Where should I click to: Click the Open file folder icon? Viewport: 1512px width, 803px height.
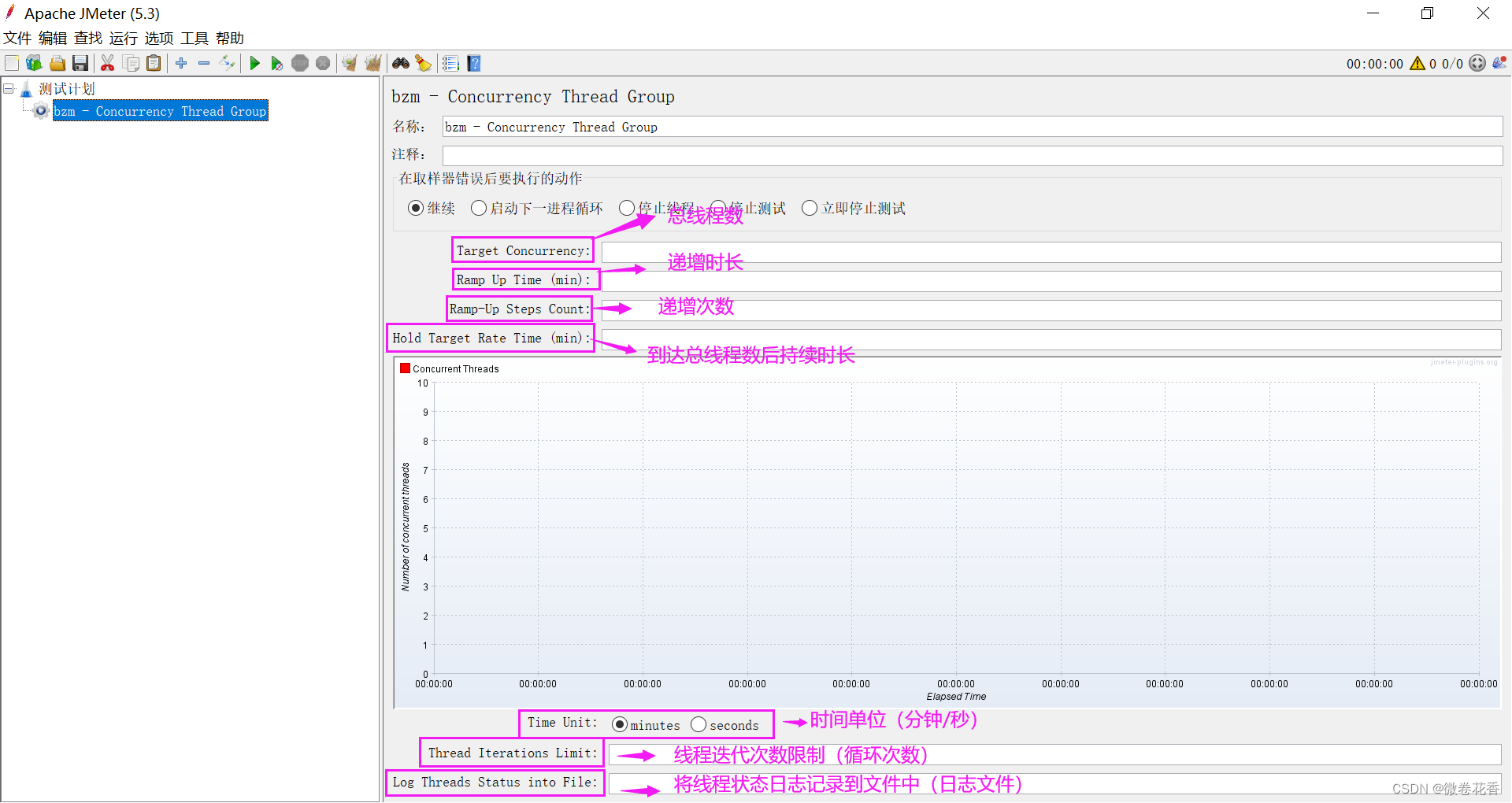pyautogui.click(x=57, y=63)
